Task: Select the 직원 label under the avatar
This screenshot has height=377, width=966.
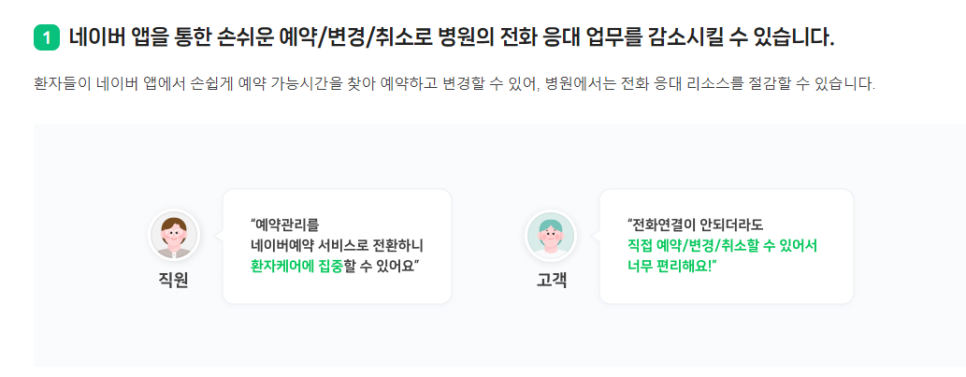Action: (x=173, y=280)
